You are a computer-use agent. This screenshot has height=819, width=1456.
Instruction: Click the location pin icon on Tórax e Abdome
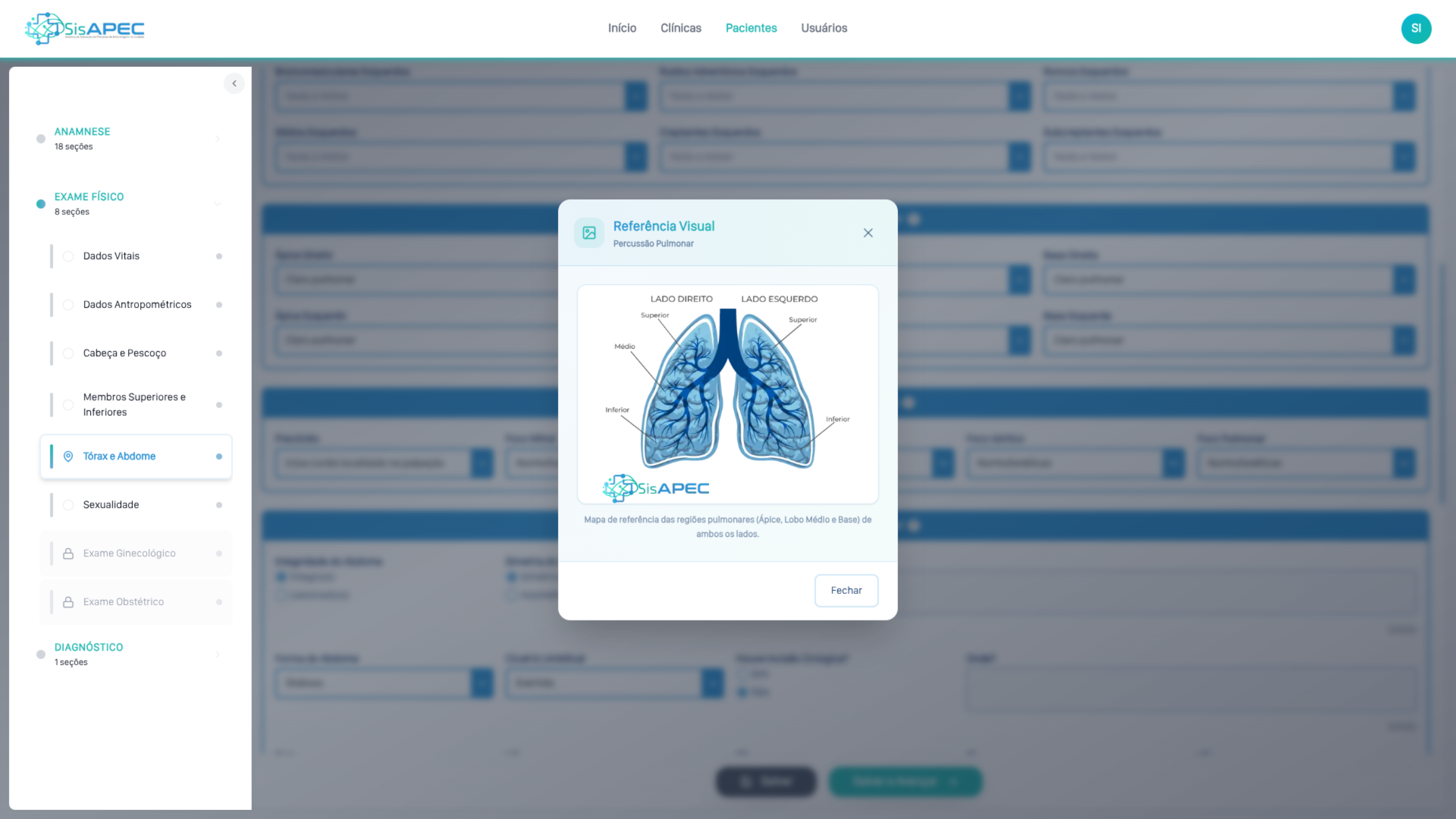coord(69,456)
